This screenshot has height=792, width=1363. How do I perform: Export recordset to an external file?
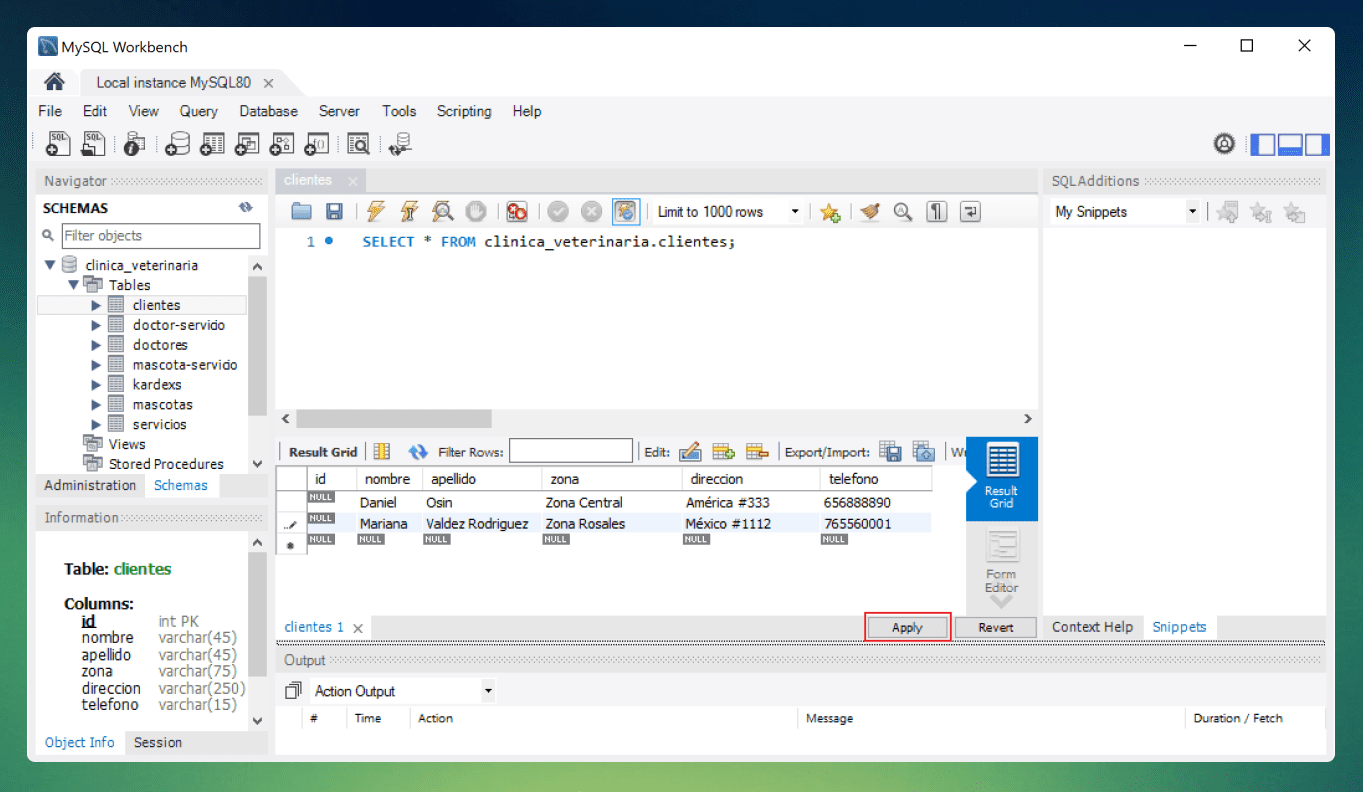tap(891, 451)
